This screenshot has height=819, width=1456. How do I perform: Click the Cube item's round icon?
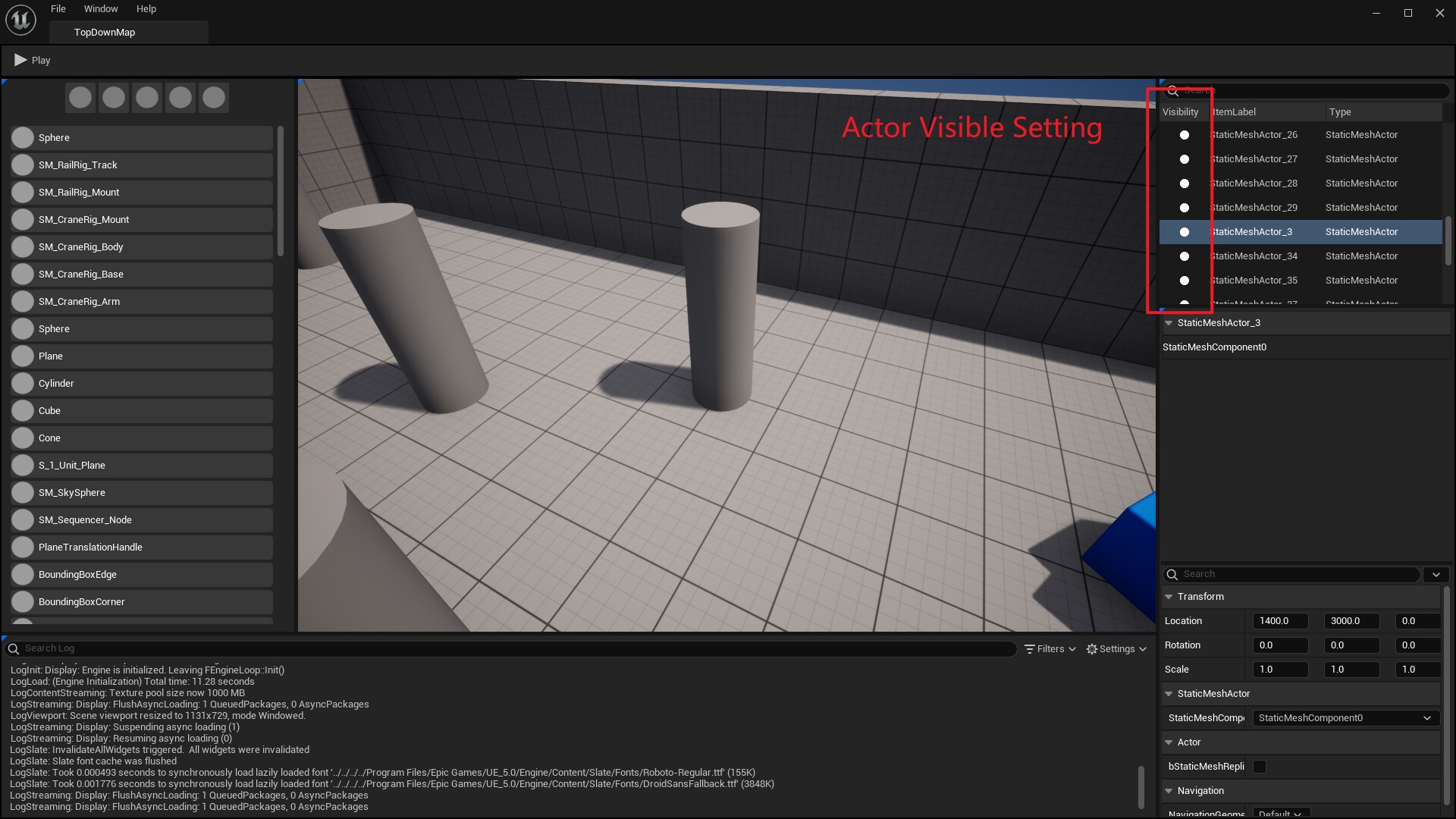23,411
